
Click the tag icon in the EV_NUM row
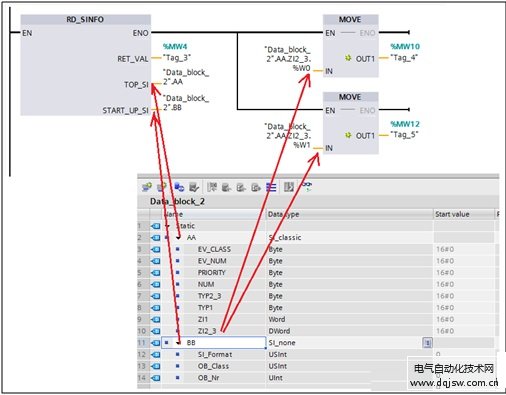click(x=155, y=261)
